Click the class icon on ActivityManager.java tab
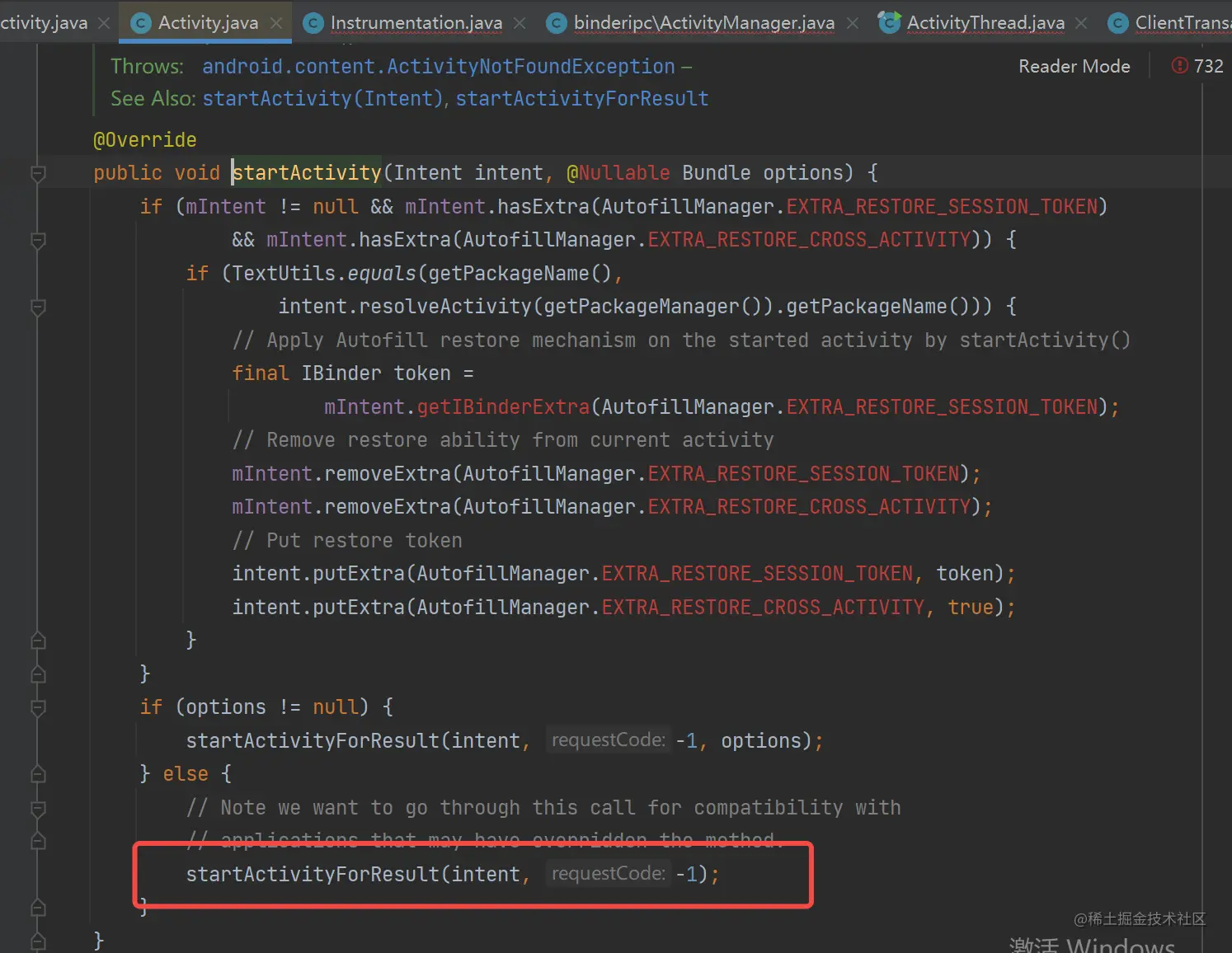This screenshot has width=1232, height=953. pos(557,23)
